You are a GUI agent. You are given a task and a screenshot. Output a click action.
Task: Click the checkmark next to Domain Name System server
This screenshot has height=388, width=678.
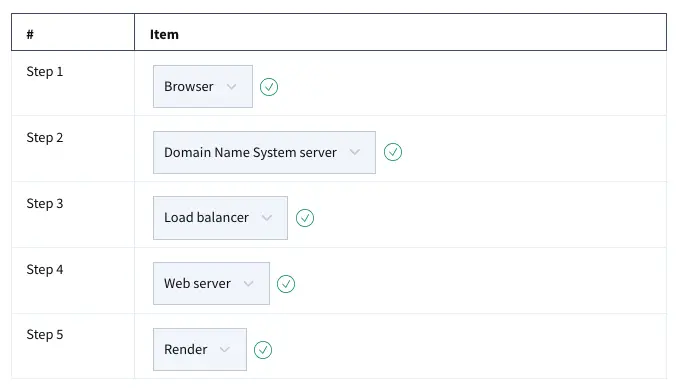click(x=393, y=152)
